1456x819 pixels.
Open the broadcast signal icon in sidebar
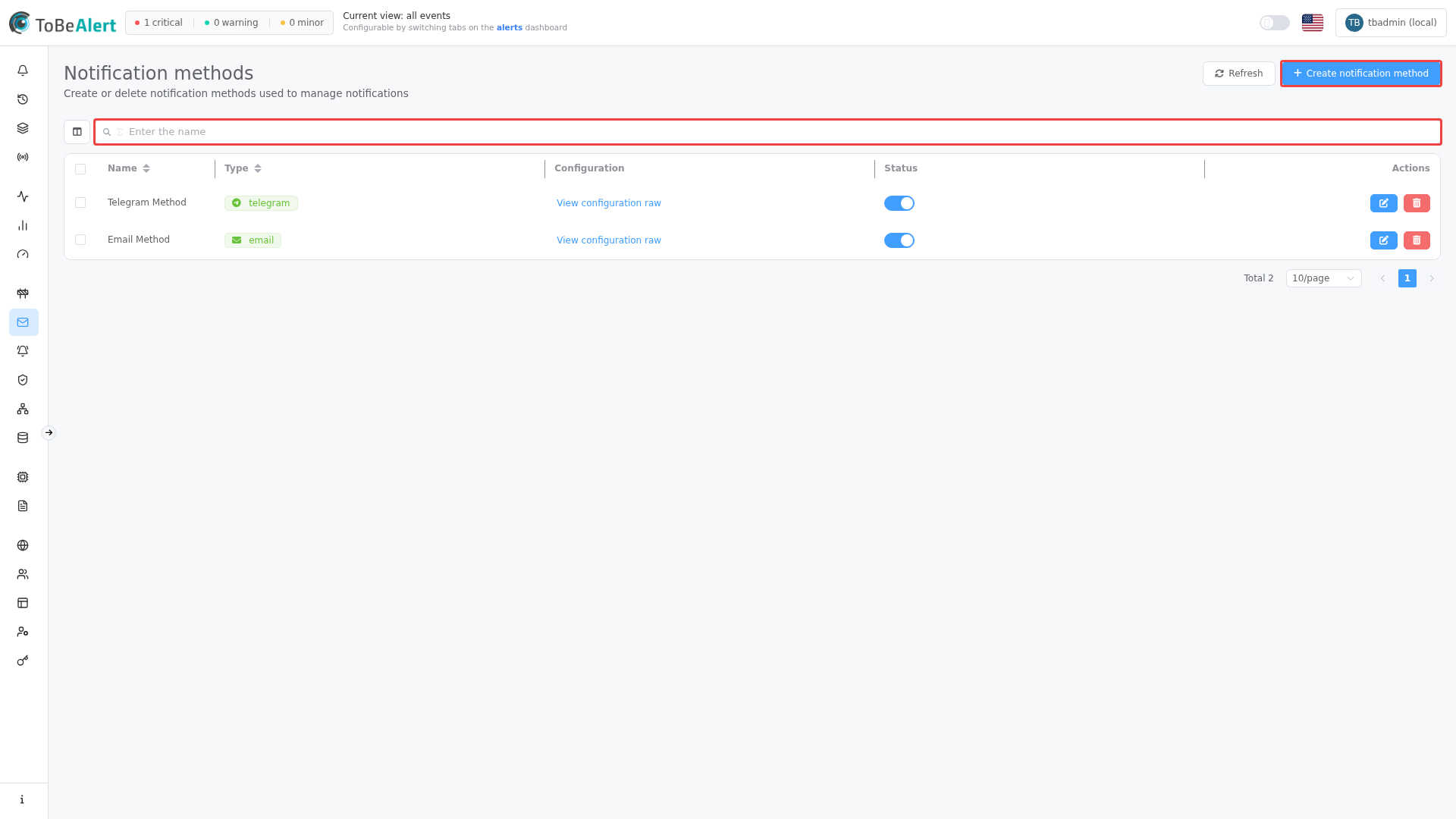[x=23, y=157]
